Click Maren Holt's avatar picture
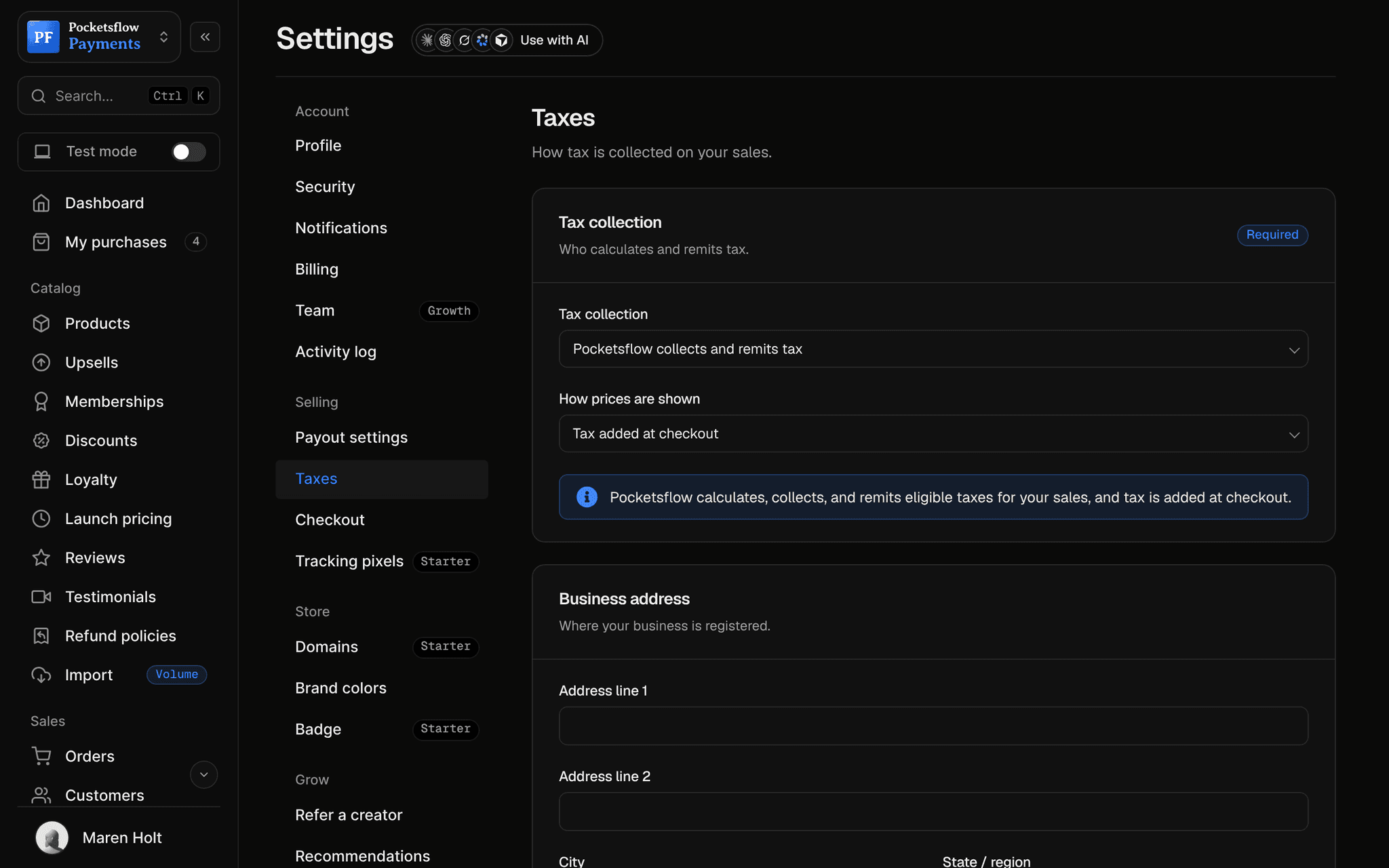The height and width of the screenshot is (868, 1389). (x=52, y=837)
